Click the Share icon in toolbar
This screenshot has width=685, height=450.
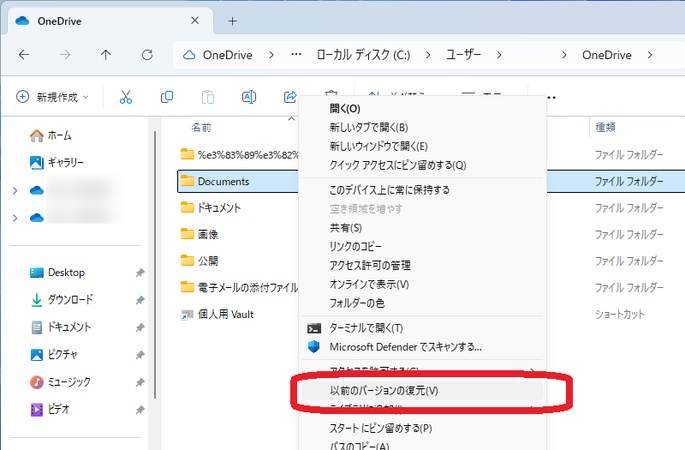[290, 97]
